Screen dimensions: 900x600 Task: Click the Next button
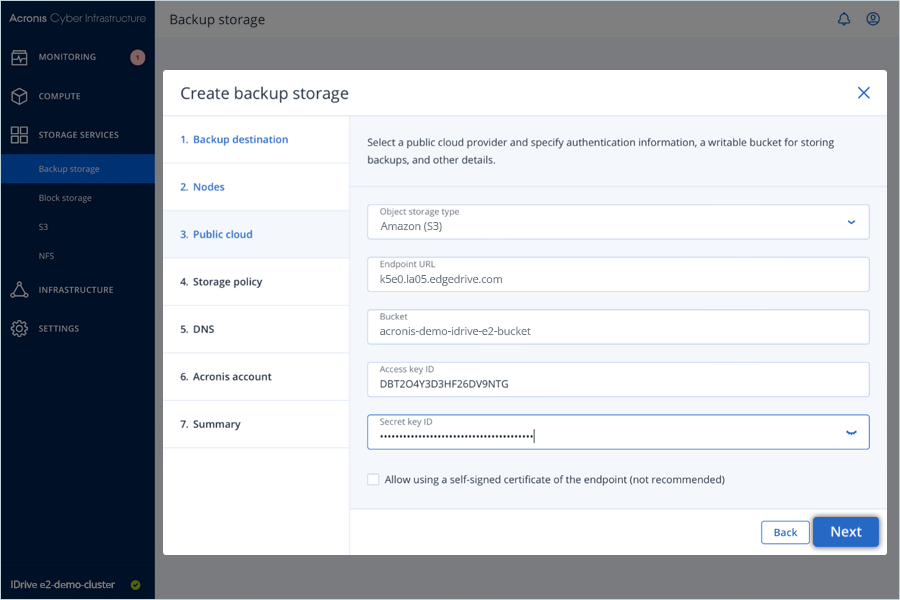coord(845,532)
